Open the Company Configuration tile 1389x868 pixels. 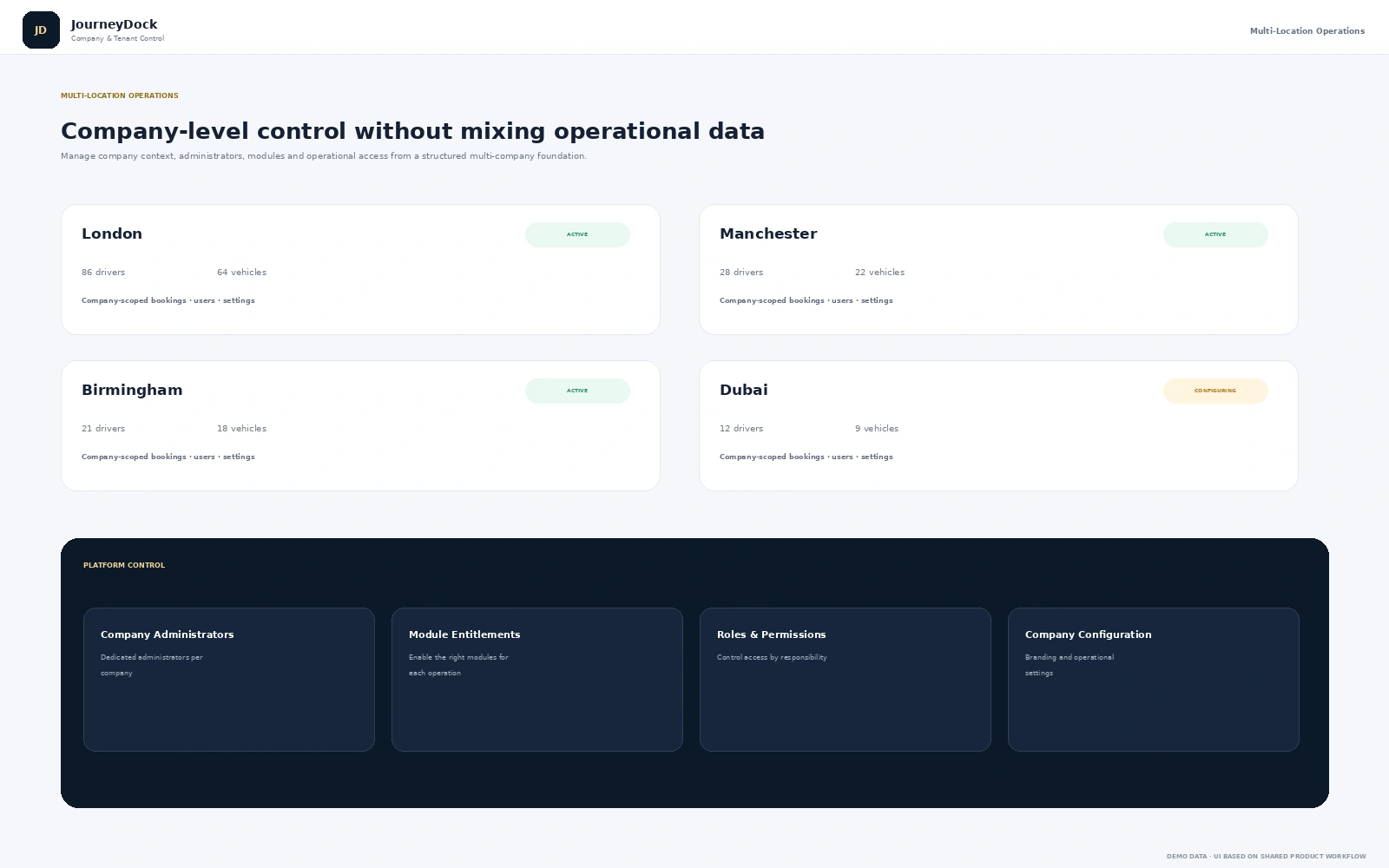pos(1154,680)
